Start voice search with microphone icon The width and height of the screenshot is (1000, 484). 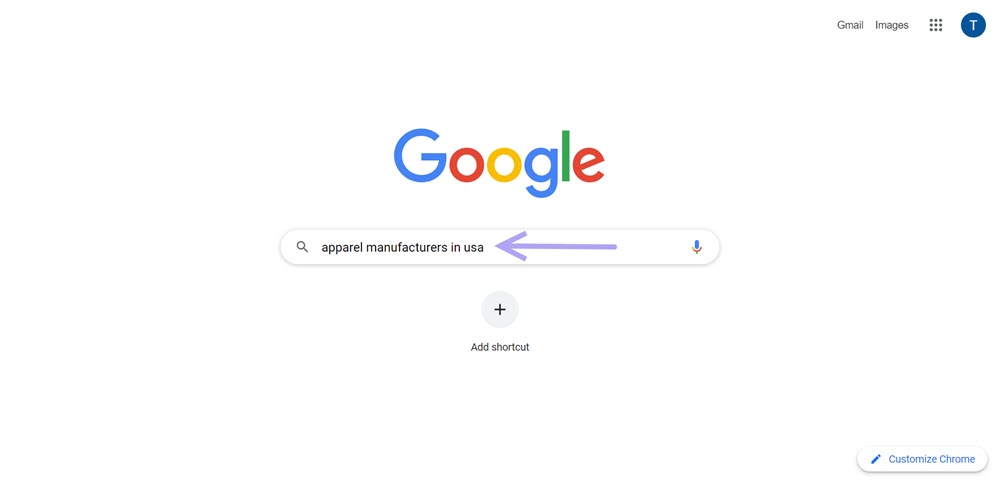click(x=696, y=247)
